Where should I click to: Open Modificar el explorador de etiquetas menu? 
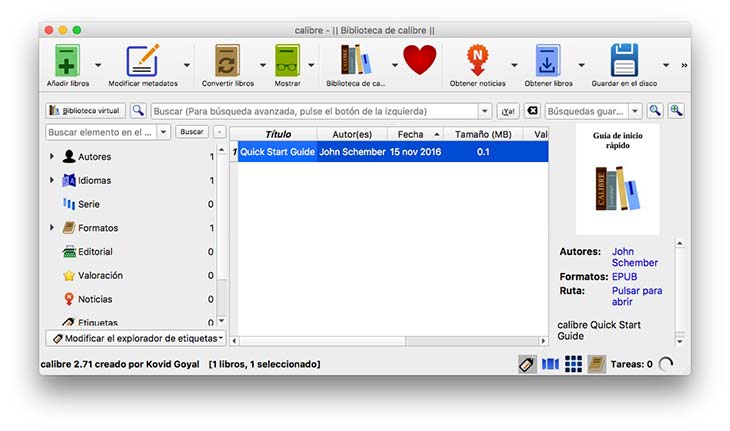pyautogui.click(x=136, y=338)
